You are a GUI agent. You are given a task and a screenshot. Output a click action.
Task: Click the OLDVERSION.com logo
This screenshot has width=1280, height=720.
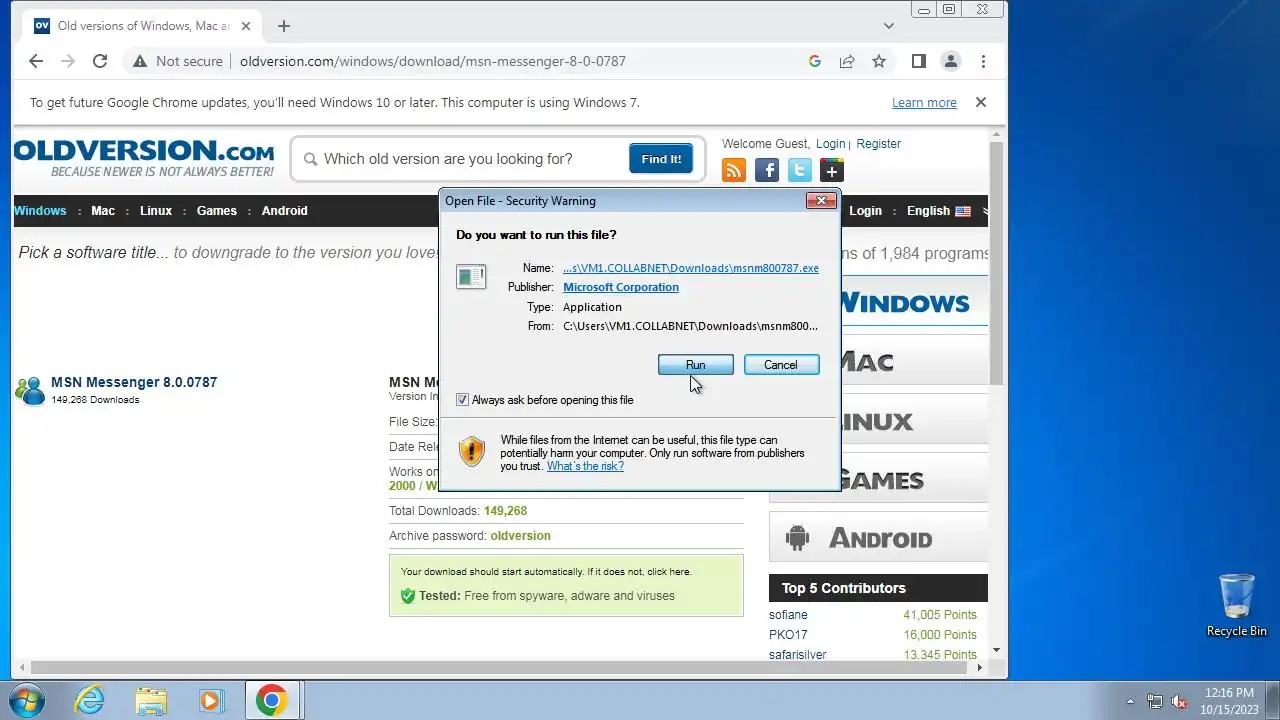143,158
